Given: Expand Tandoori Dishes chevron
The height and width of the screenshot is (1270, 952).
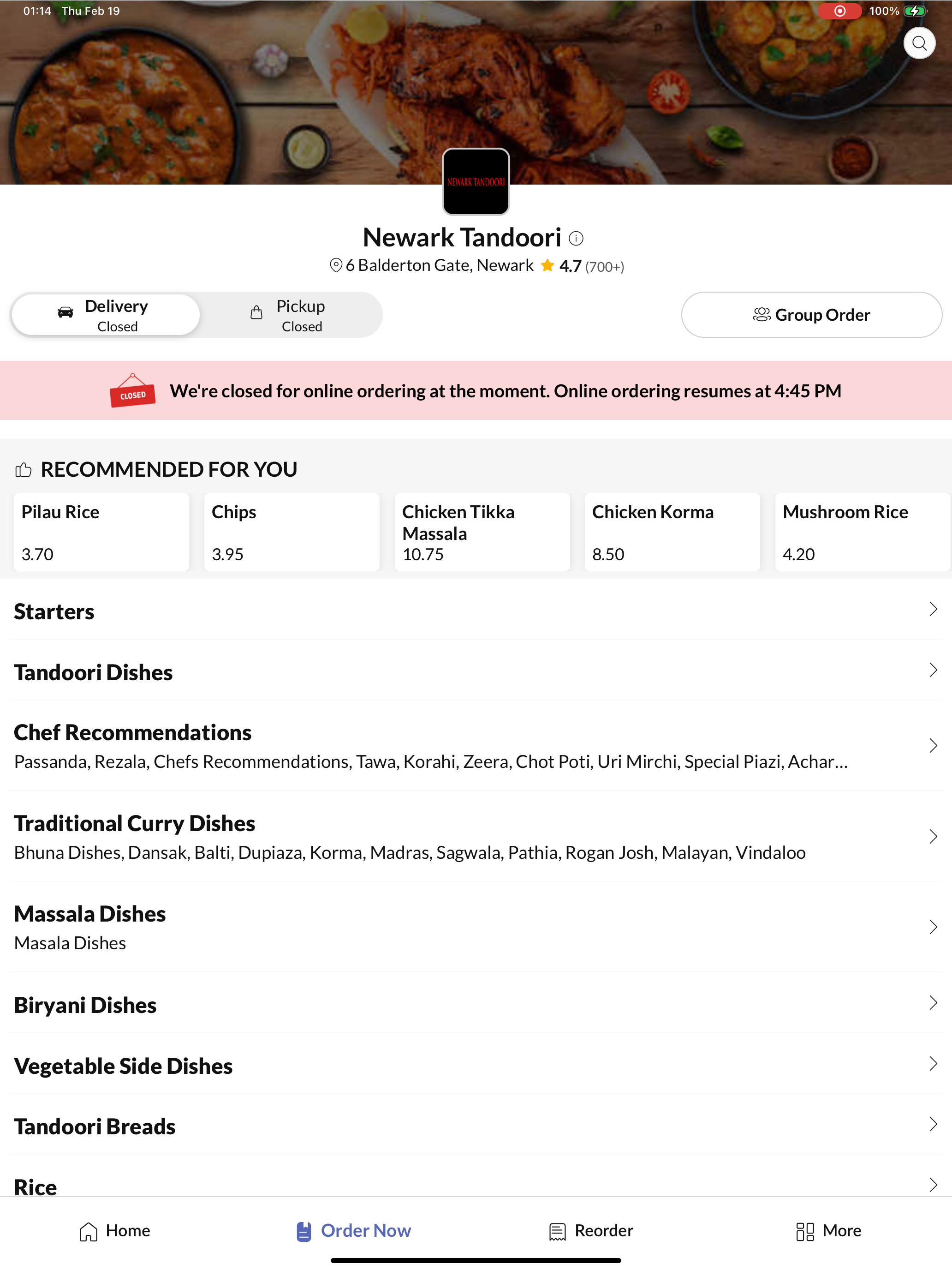Looking at the screenshot, I should pos(933,670).
